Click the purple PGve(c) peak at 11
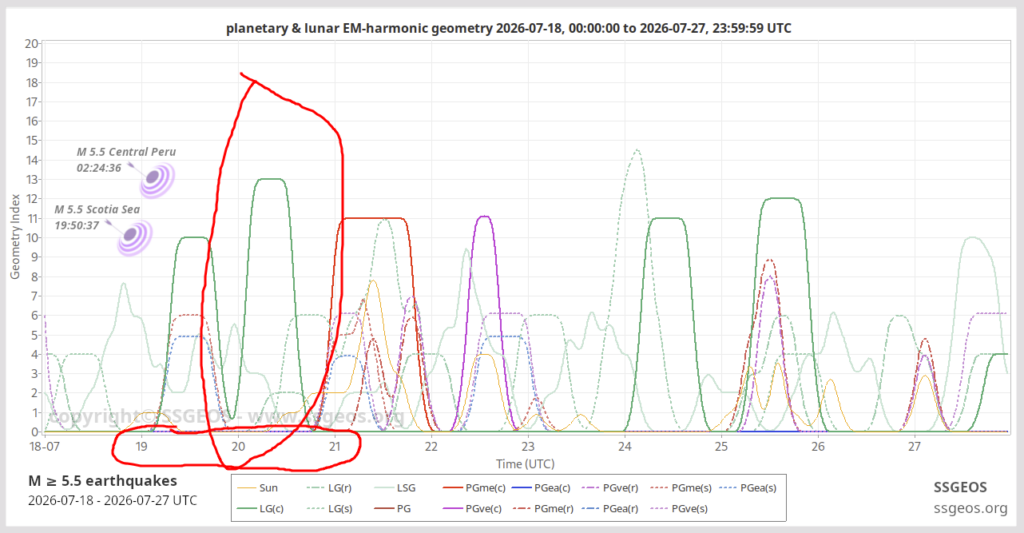Screen dimensions: 1024x533 pyautogui.click(x=483, y=217)
